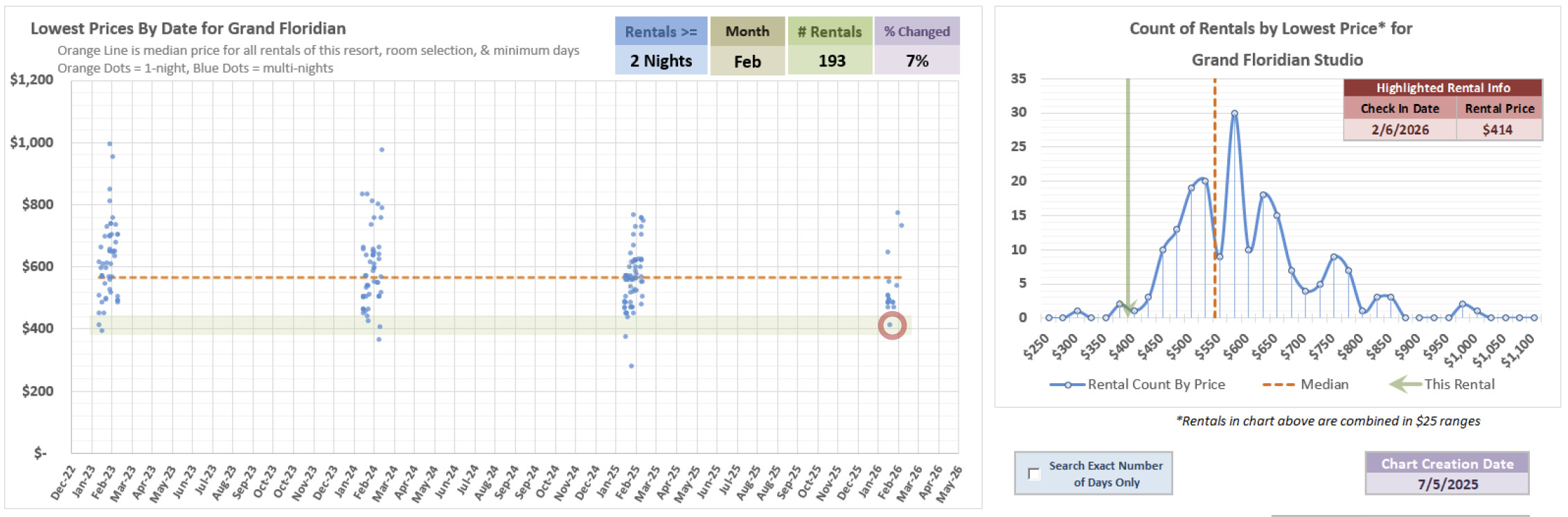Select the '% Changed' header cell
The image size is (1568, 517).
pyautogui.click(x=917, y=32)
